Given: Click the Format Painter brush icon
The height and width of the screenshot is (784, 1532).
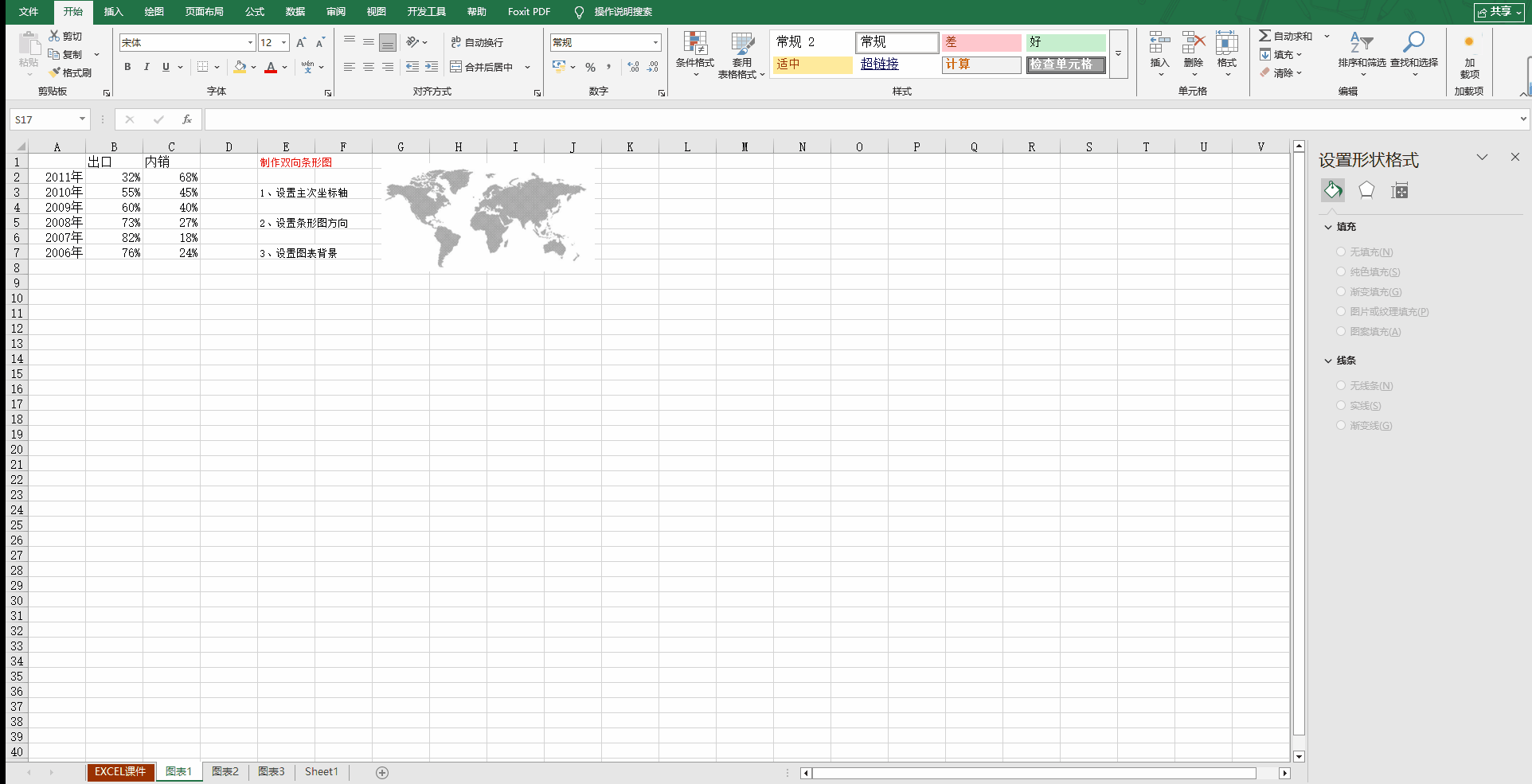Looking at the screenshot, I should point(55,72).
